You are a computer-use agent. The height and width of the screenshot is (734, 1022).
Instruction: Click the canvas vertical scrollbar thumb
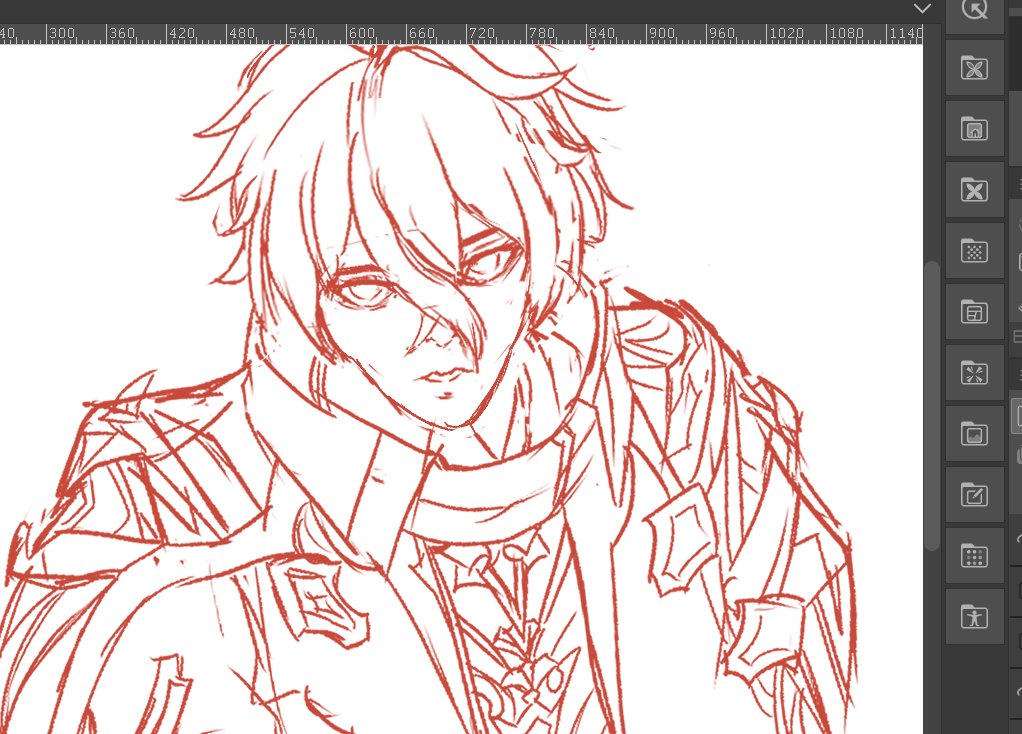pos(932,406)
